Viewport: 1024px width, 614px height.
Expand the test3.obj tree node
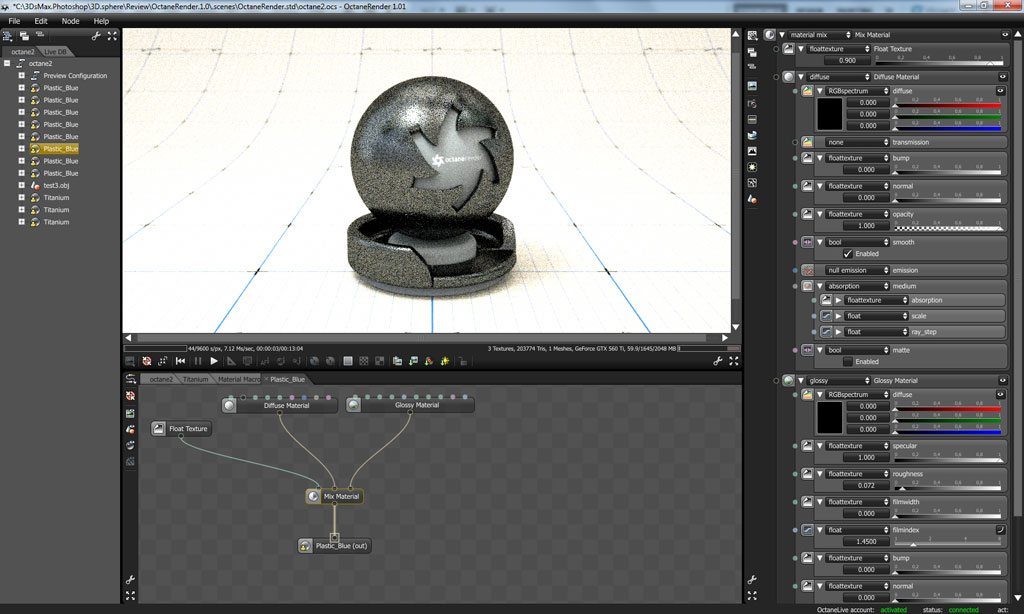[x=22, y=186]
